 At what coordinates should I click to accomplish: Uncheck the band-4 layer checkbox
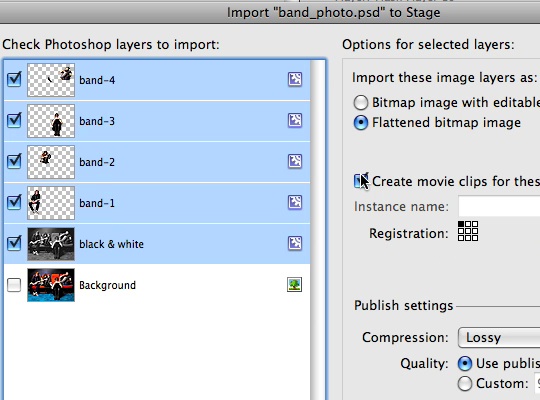tap(14, 80)
